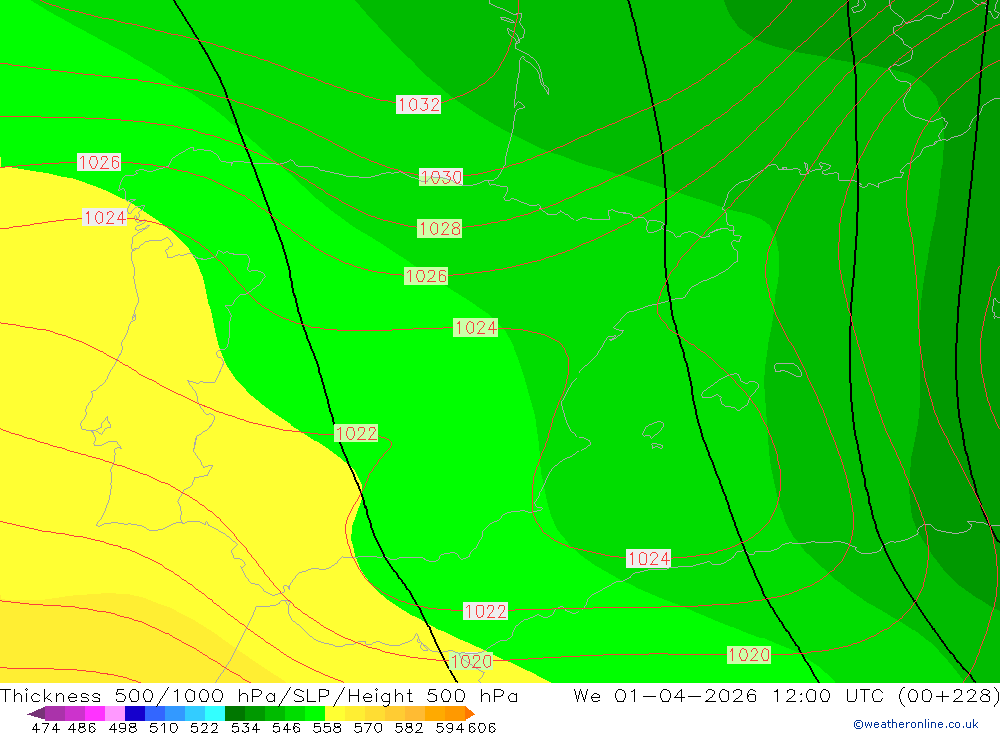Image resolution: width=1000 pixels, height=733 pixels.
Task: Click the map title 'Thickness 500/1000 hPa/SLP/Height 500 hPa'
Action: 259,695
